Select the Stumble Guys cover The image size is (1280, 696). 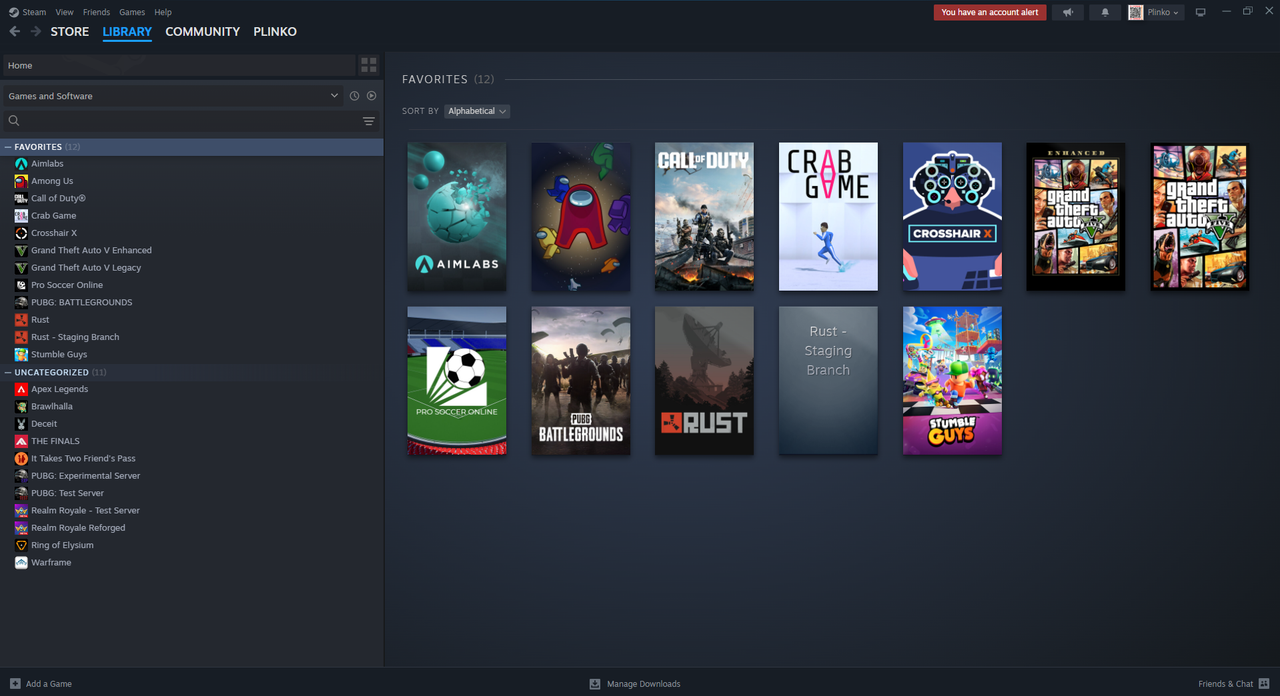[952, 381]
